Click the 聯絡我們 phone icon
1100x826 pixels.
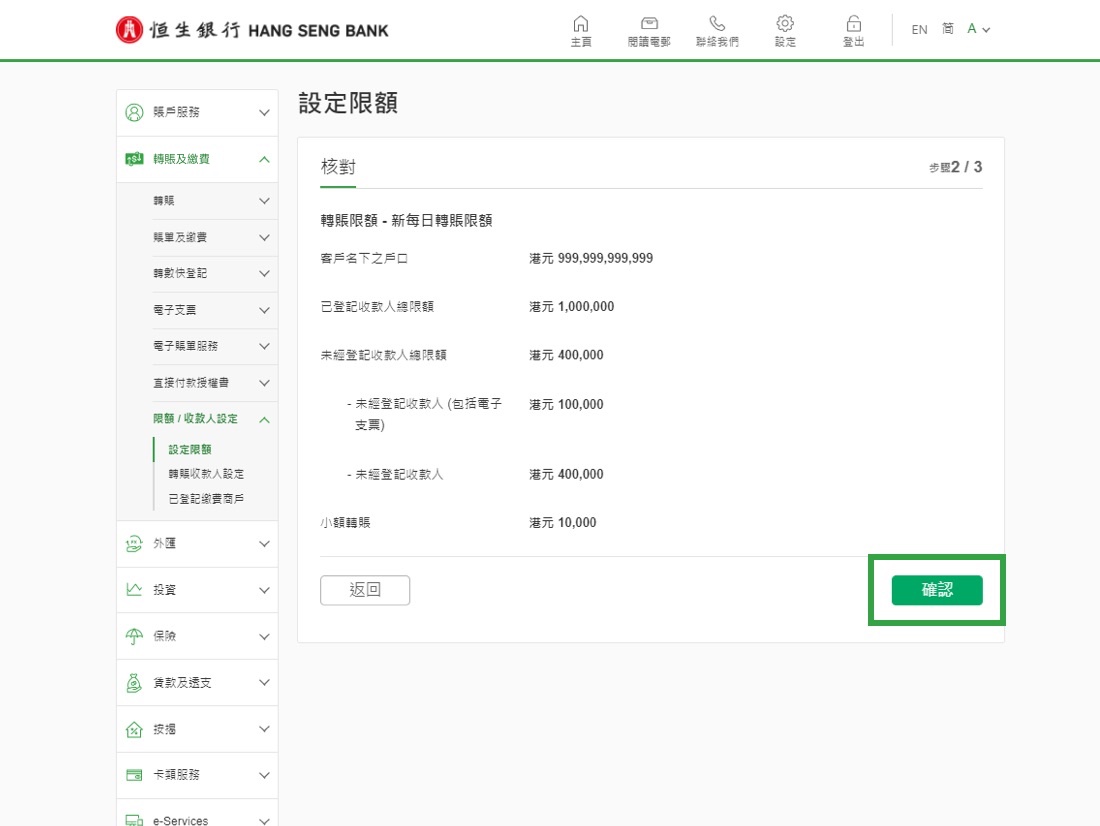[x=717, y=24]
